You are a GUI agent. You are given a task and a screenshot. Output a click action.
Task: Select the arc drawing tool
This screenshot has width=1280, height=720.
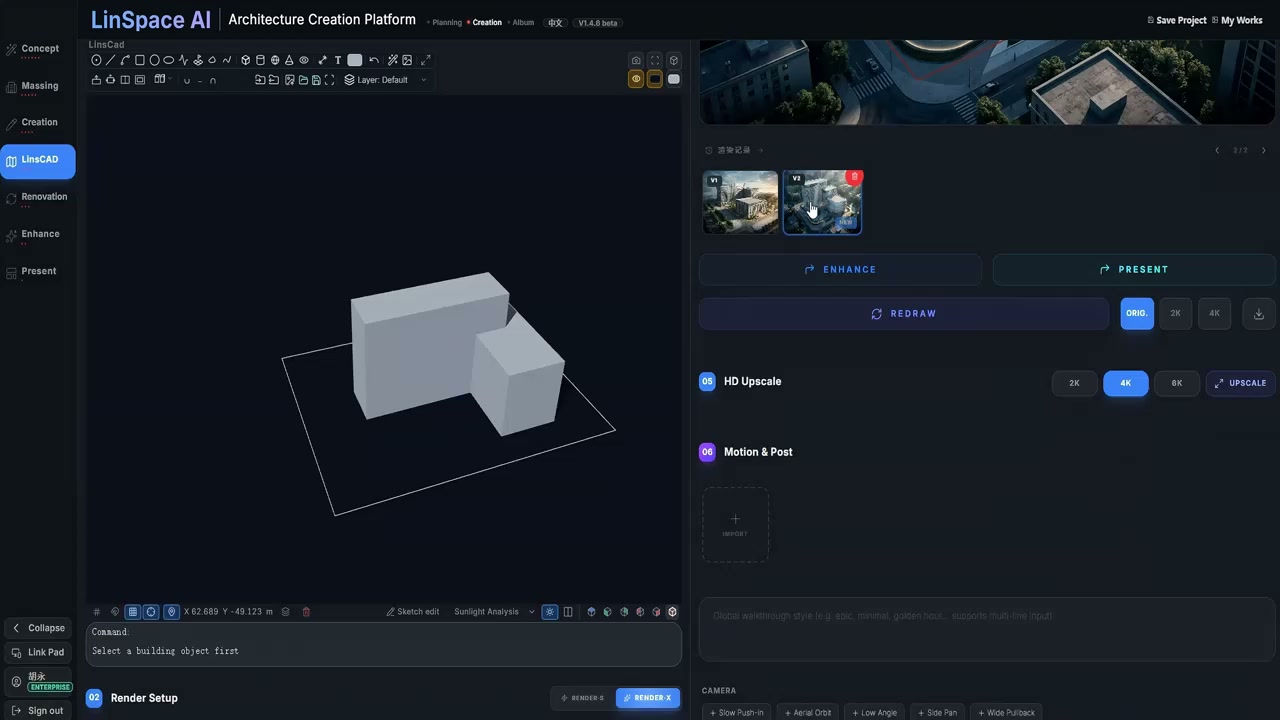coord(125,60)
